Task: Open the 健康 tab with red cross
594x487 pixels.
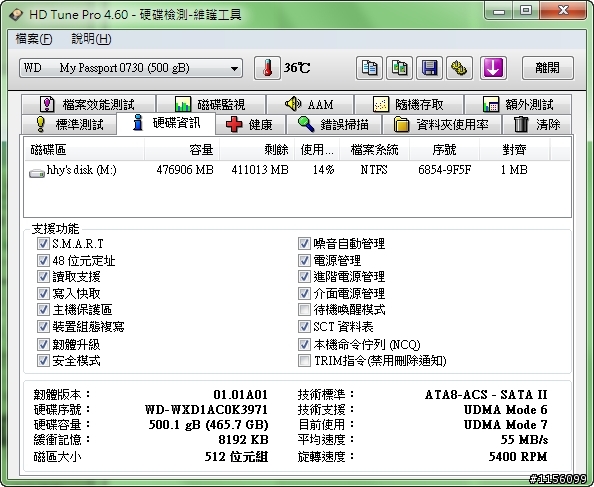Action: (250, 125)
